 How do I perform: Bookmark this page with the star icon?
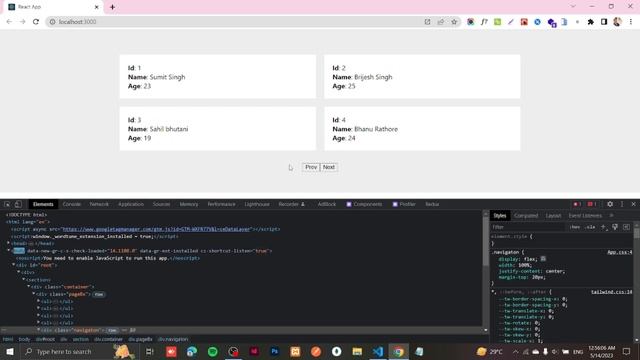(454, 22)
